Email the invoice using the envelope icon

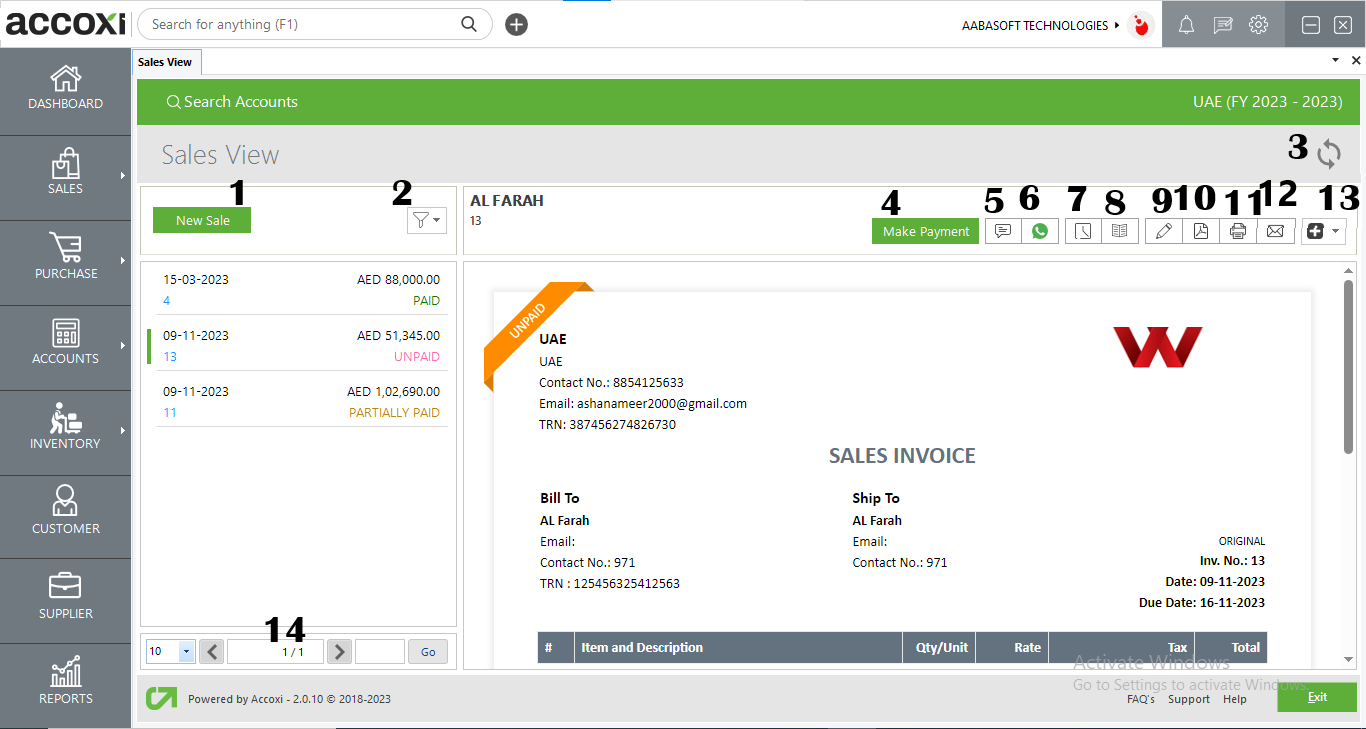(x=1275, y=231)
